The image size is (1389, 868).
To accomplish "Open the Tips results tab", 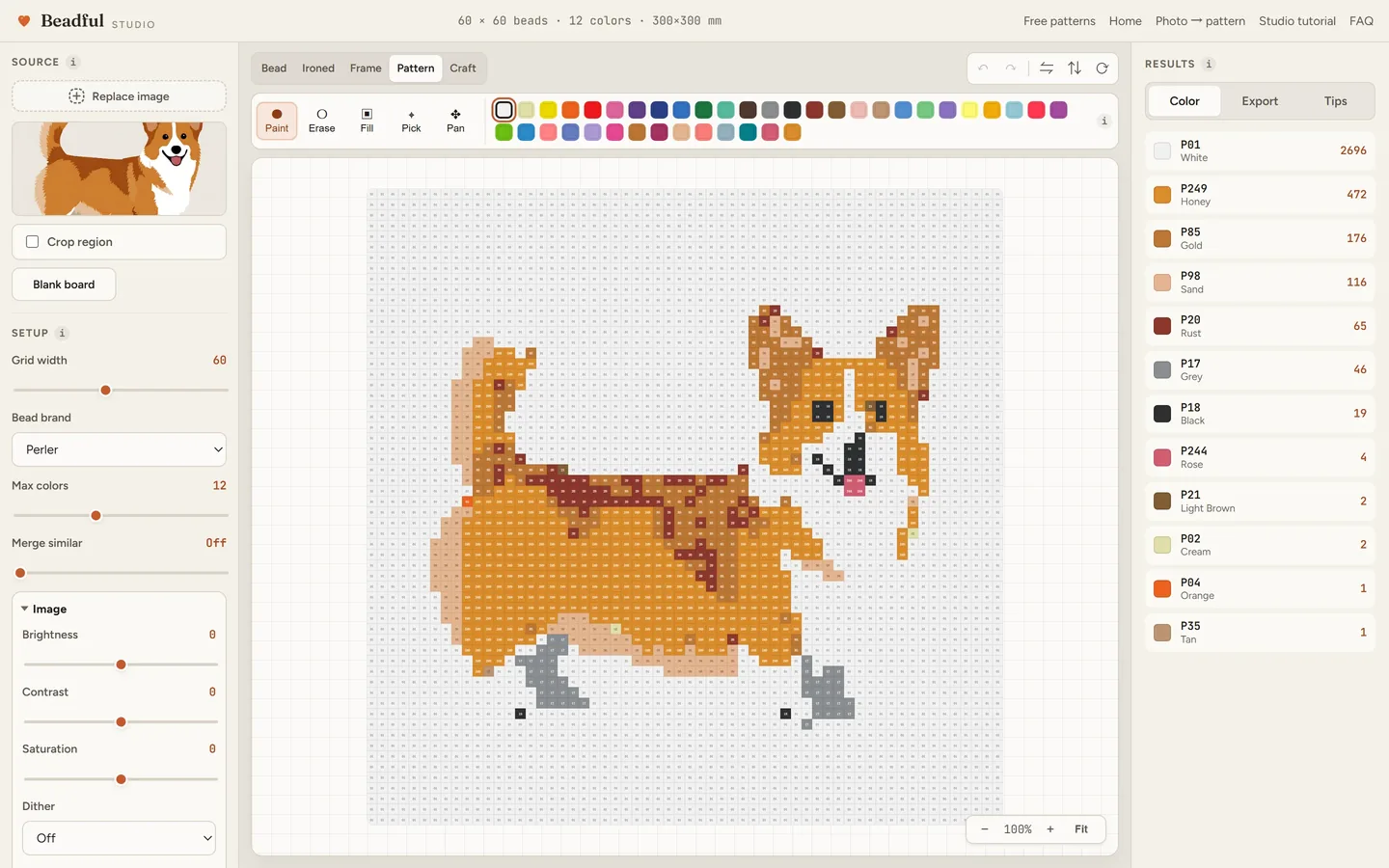I will [1335, 101].
